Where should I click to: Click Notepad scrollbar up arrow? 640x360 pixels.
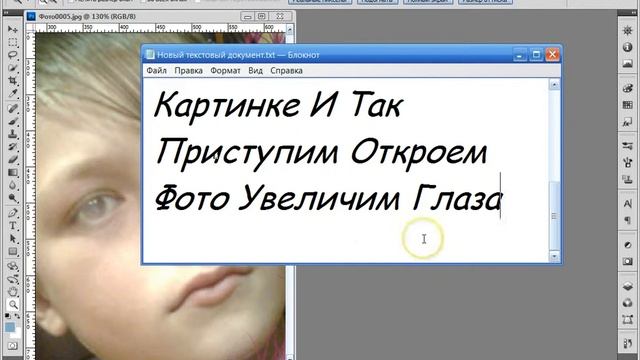pos(554,85)
